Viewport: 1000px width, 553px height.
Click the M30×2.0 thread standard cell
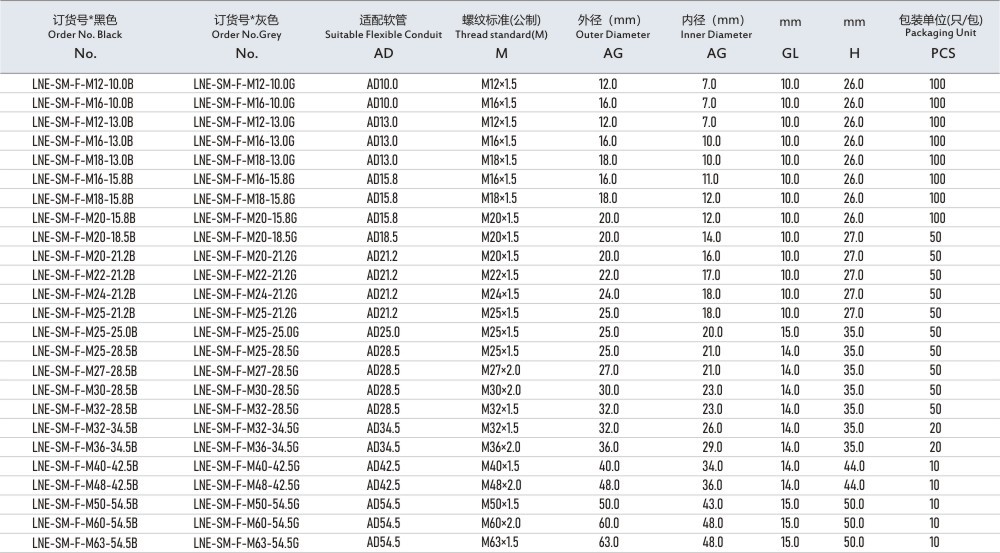tap(499, 390)
